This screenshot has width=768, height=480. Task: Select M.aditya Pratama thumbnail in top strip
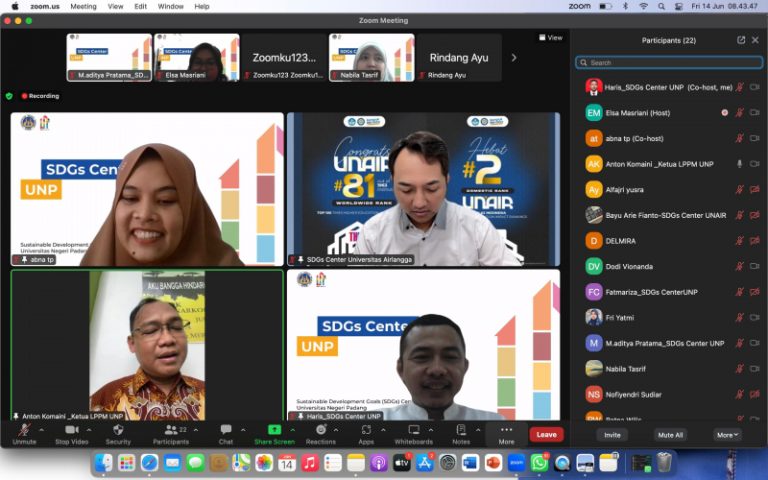point(109,57)
